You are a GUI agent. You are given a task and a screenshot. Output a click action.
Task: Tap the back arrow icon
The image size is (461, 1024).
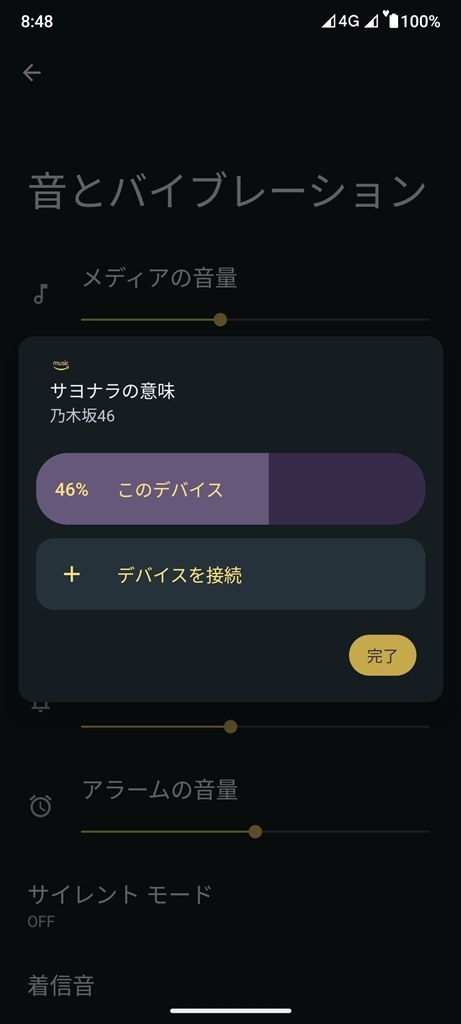pyautogui.click(x=31, y=72)
